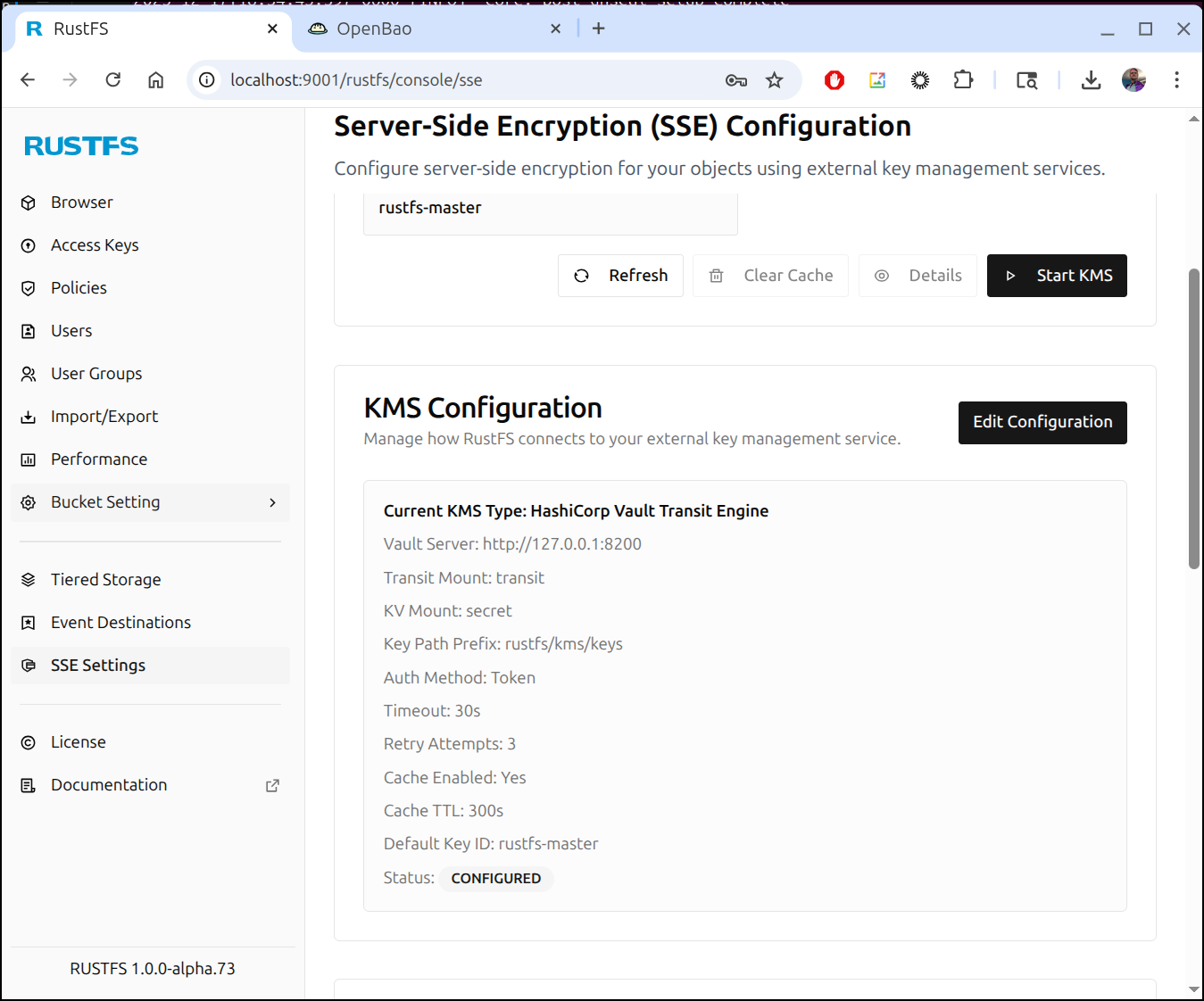This screenshot has width=1204, height=1001.
Task: Expand the Bucket Setting submenu chevron
Action: point(272,503)
